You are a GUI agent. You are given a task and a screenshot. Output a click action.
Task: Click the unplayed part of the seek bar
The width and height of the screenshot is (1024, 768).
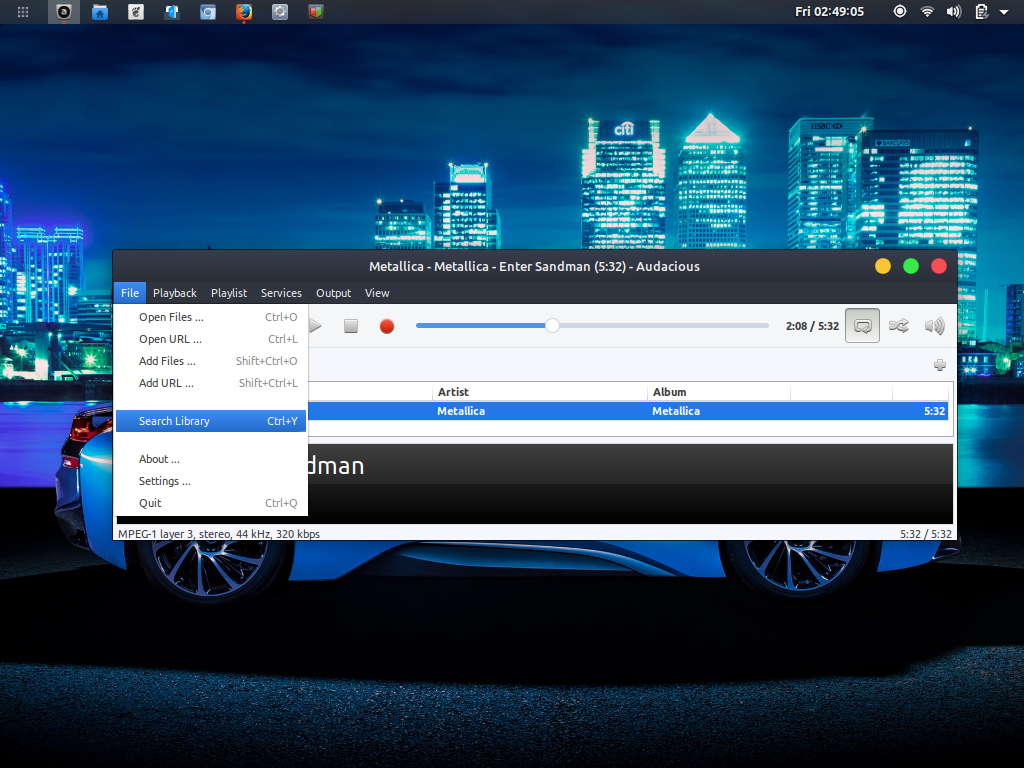click(664, 325)
